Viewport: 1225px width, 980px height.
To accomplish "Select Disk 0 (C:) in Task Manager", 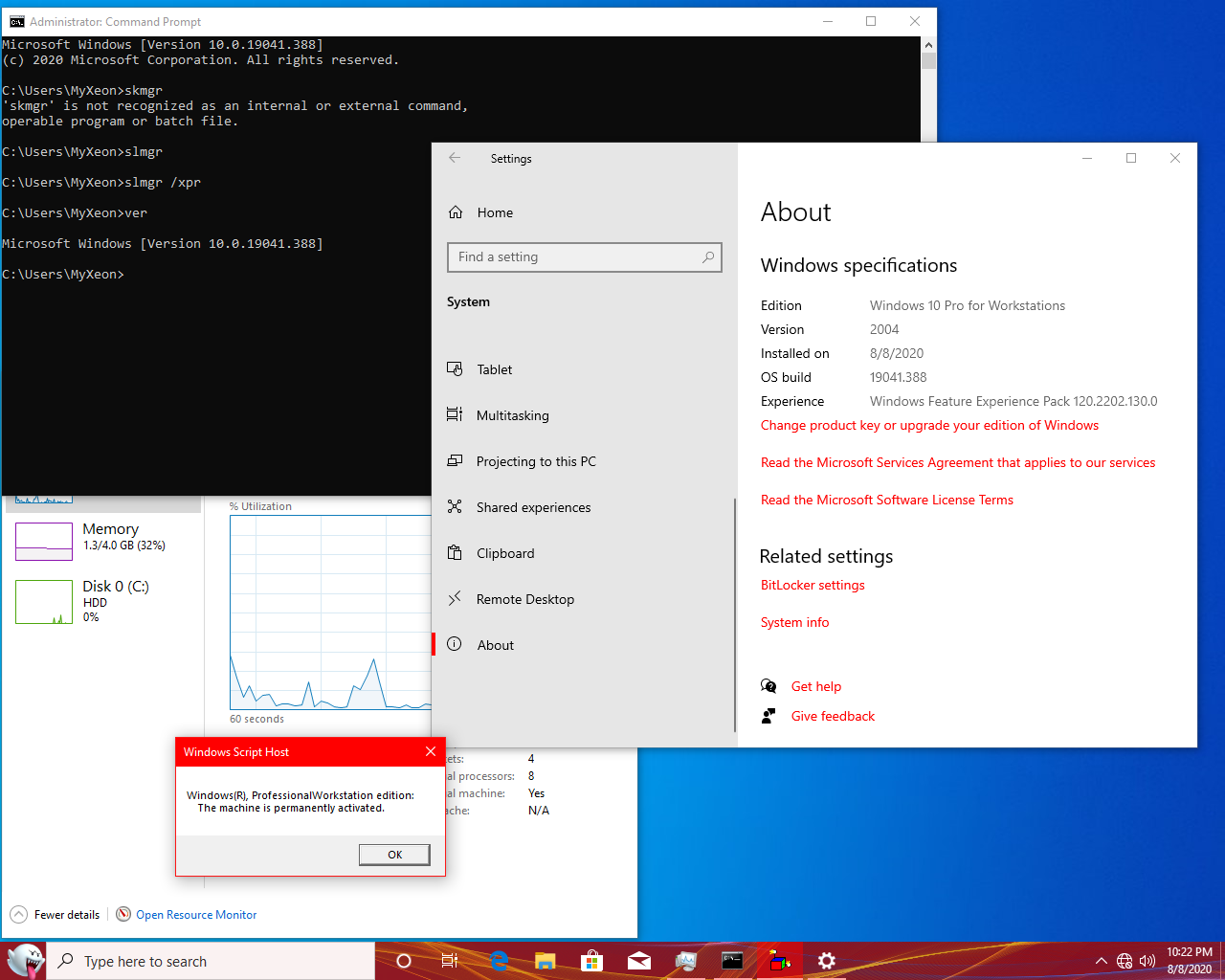I will (x=105, y=601).
